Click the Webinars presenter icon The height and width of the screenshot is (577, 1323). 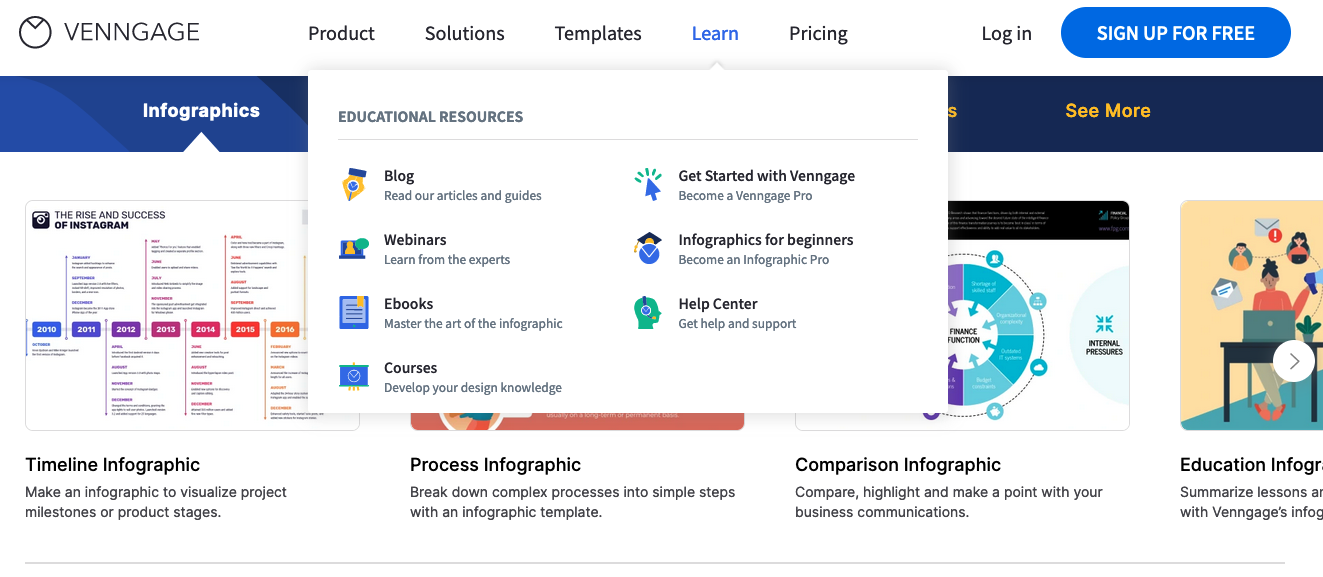353,249
